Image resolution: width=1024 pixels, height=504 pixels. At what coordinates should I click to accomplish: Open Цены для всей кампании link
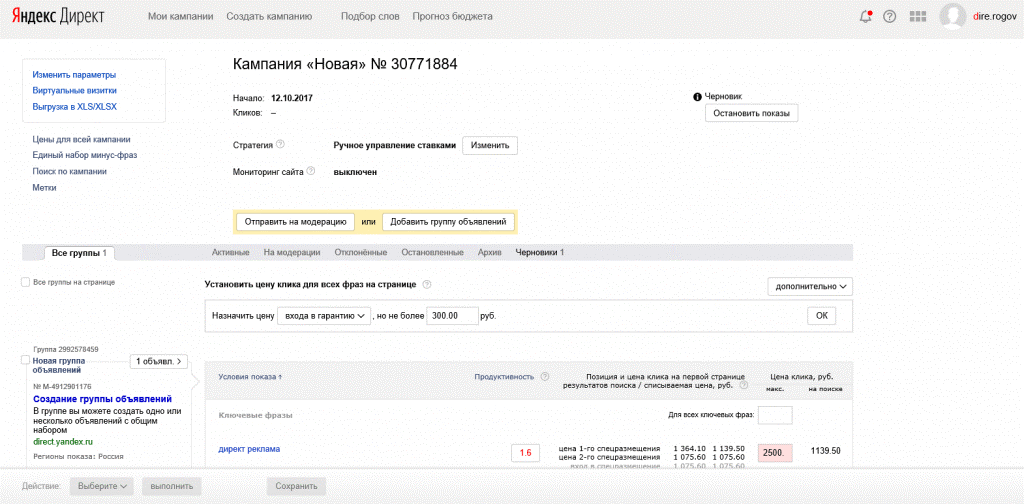click(x=81, y=139)
